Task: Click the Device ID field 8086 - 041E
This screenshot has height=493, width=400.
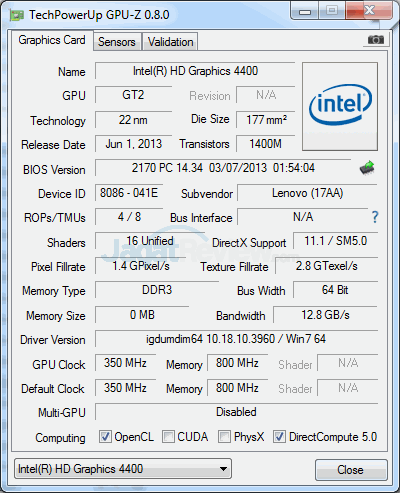Action: pyautogui.click(x=129, y=193)
